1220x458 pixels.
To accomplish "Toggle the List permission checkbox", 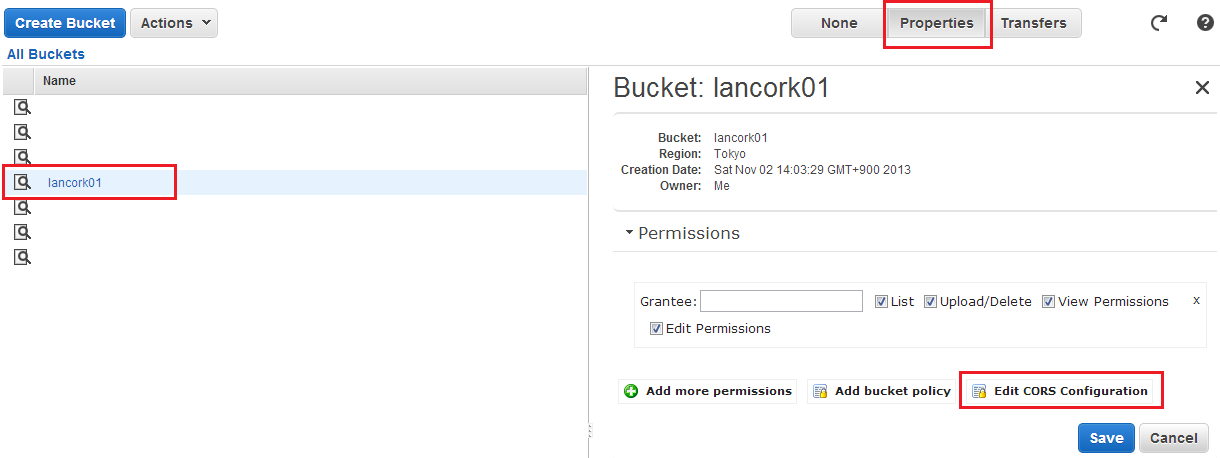I will point(881,301).
